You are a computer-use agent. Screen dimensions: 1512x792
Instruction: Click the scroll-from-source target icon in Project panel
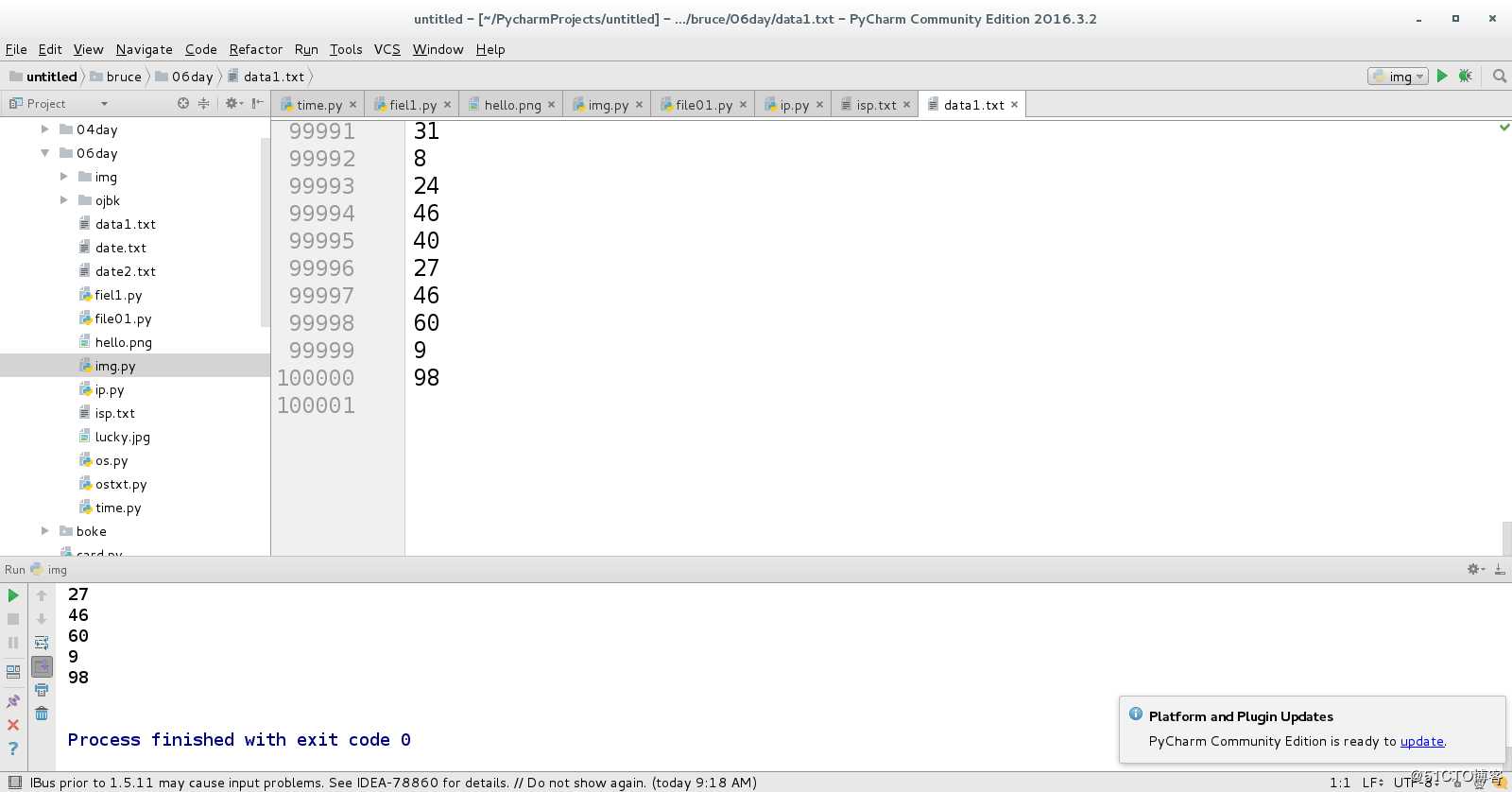click(183, 103)
